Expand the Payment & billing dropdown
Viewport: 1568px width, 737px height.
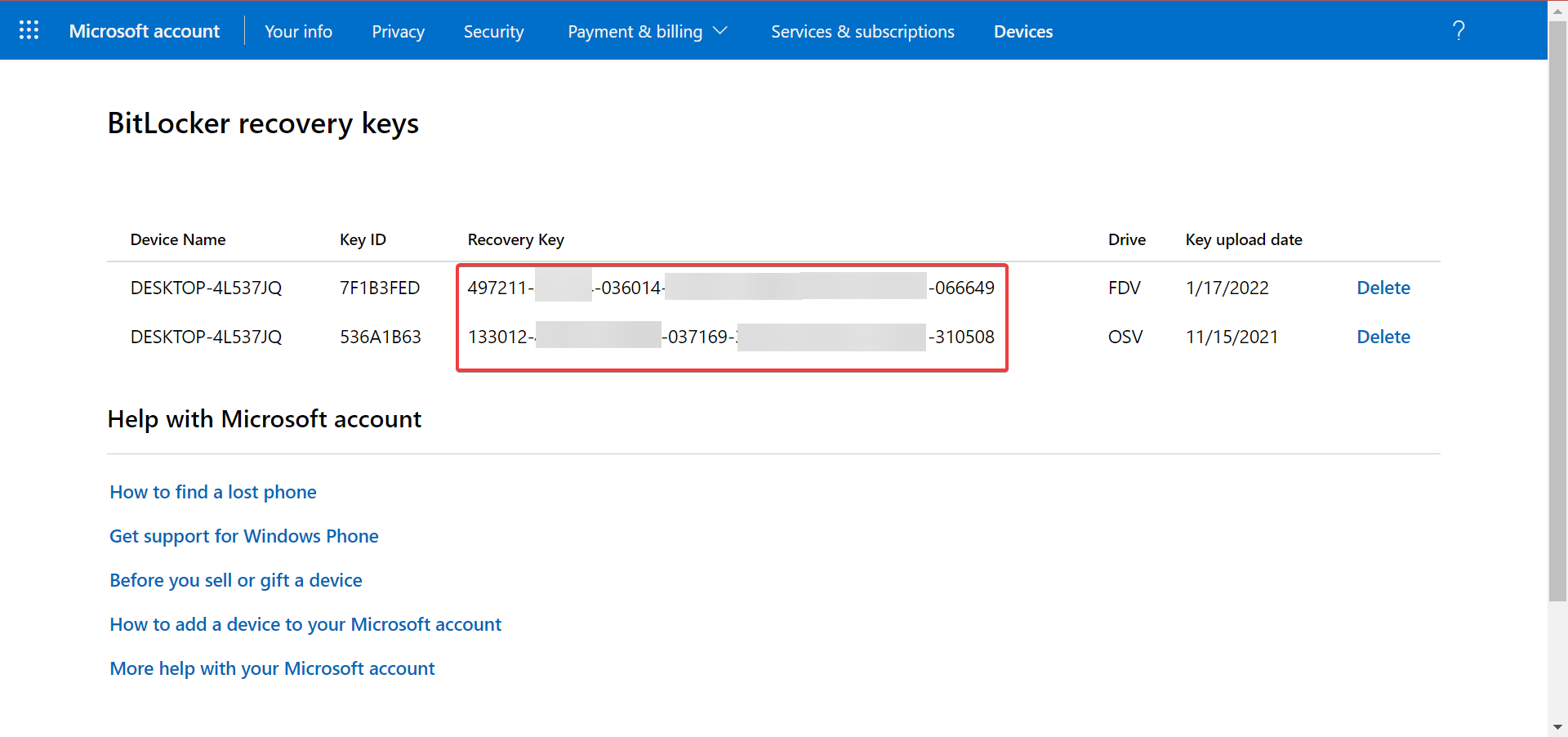[635, 32]
